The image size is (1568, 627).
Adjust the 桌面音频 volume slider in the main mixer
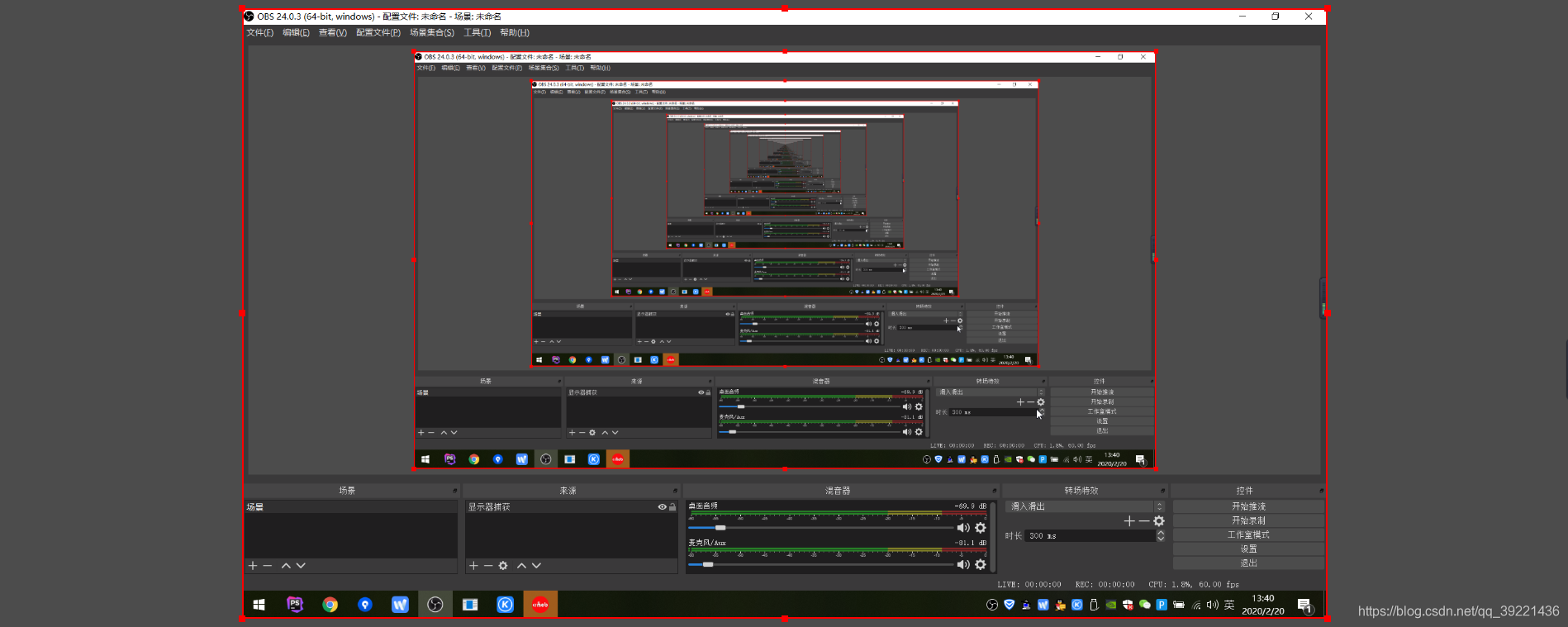(820, 528)
